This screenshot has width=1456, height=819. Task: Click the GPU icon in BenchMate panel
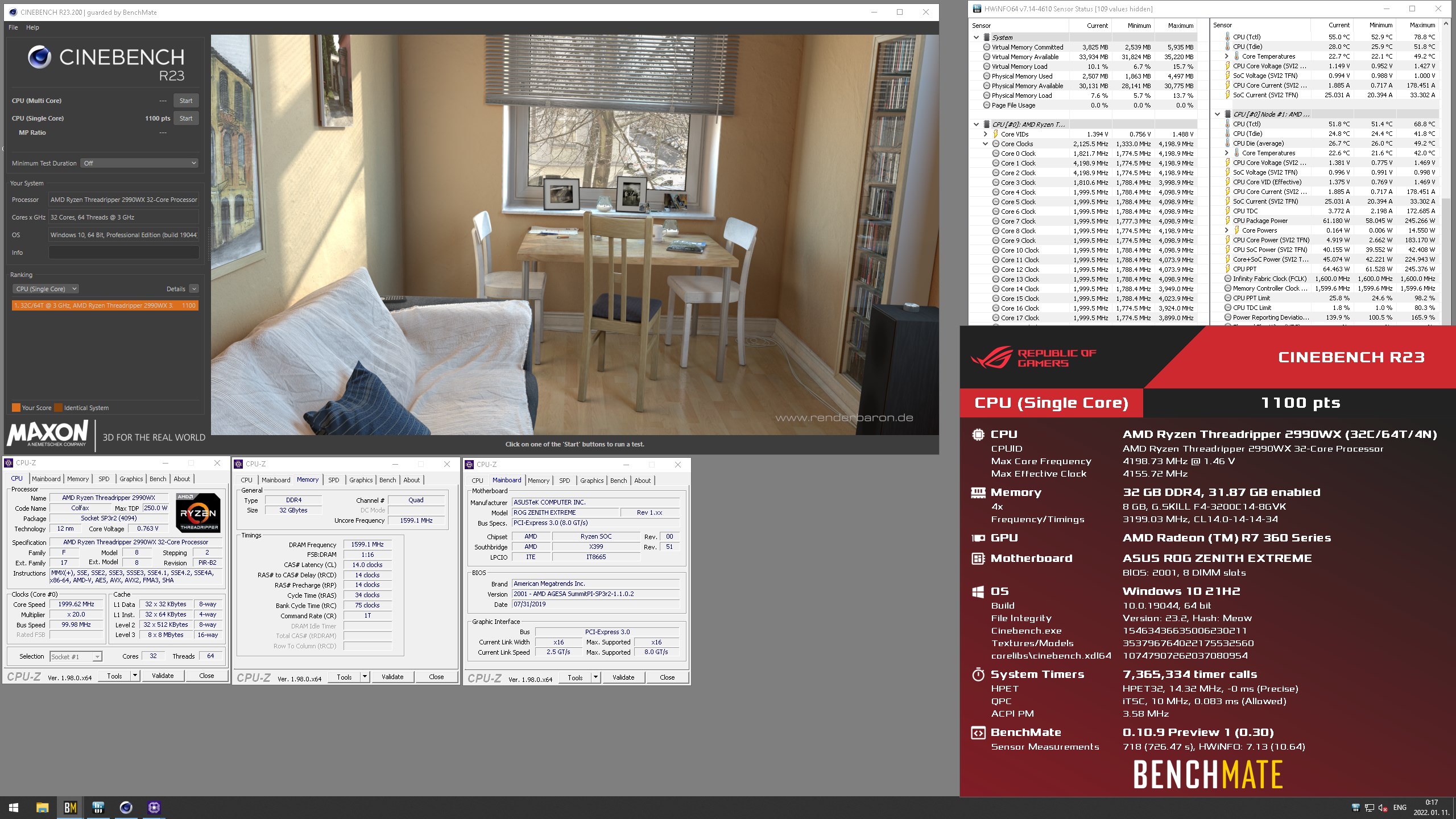tap(978, 538)
